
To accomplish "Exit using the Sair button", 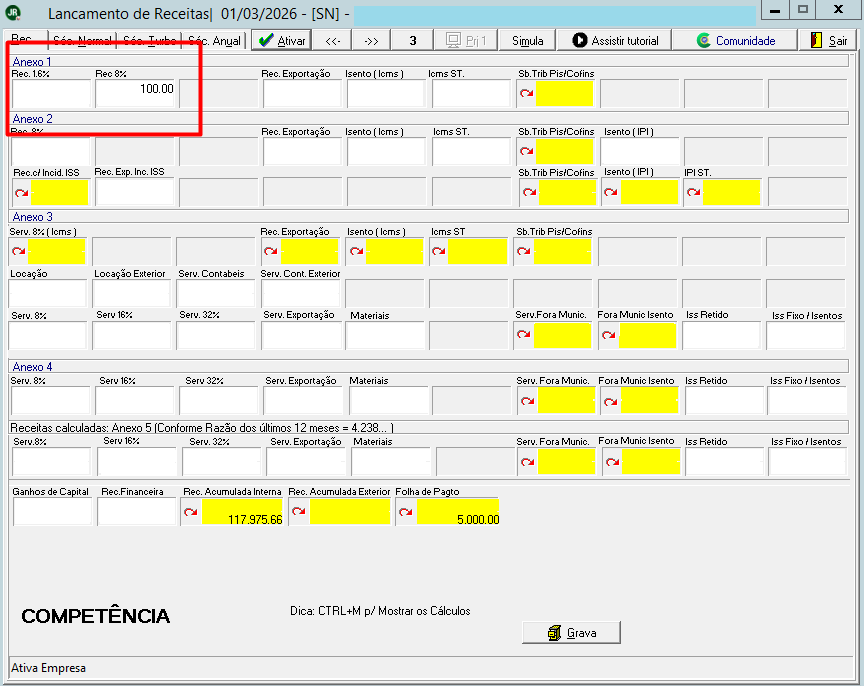I will point(829,40).
